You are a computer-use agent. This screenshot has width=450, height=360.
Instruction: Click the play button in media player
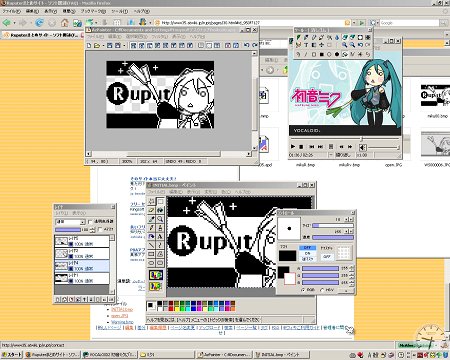point(293,146)
